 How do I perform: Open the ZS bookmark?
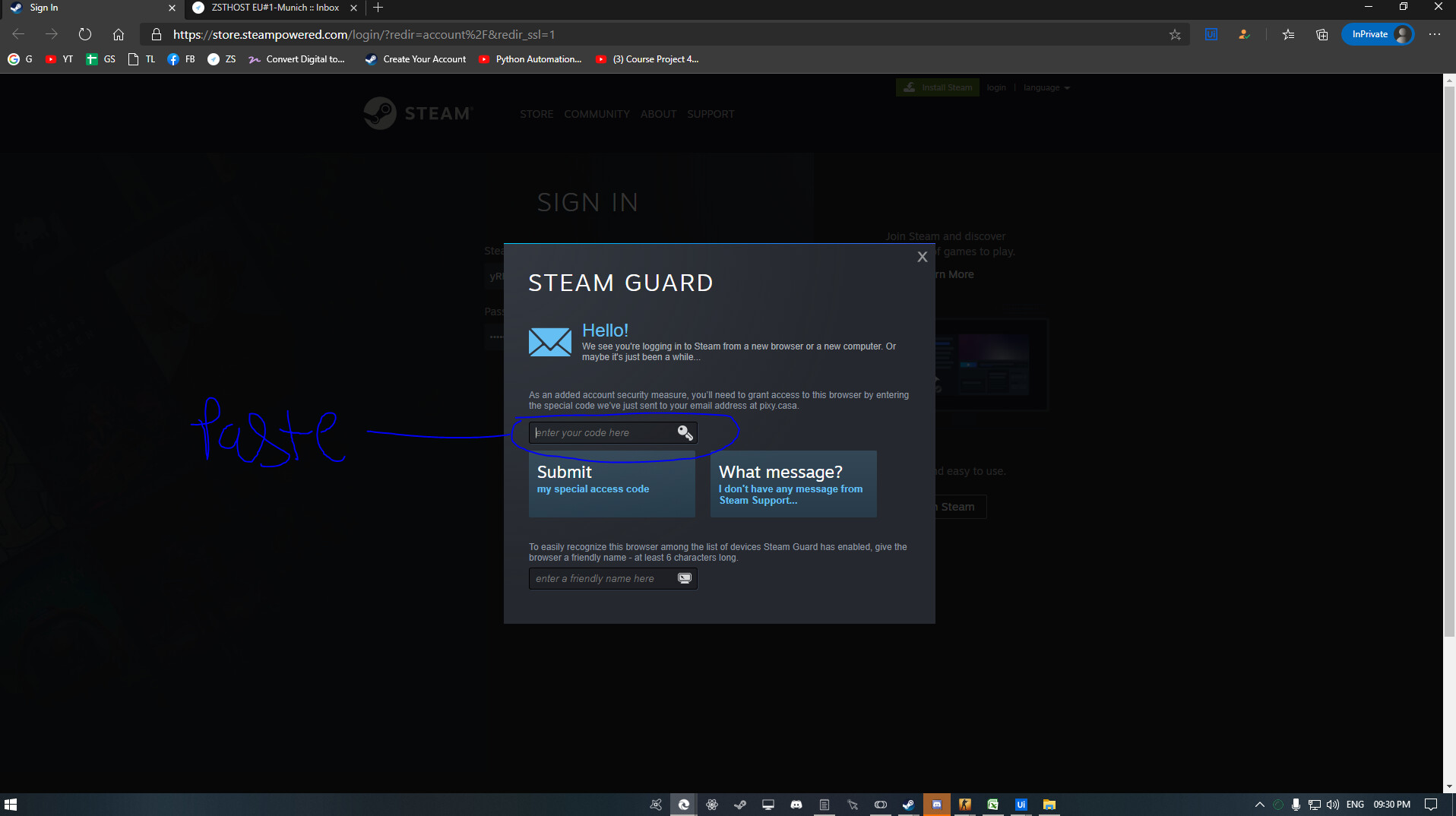pyautogui.click(x=222, y=59)
